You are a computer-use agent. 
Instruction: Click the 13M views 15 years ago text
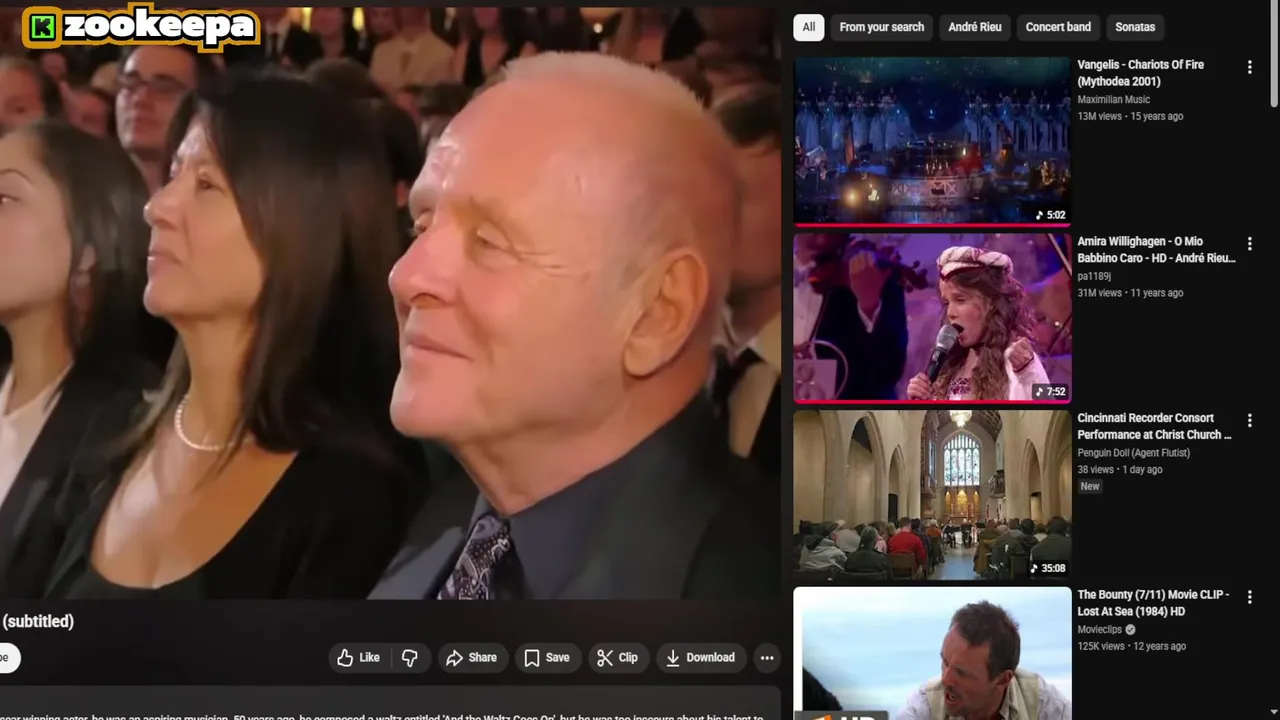1130,116
